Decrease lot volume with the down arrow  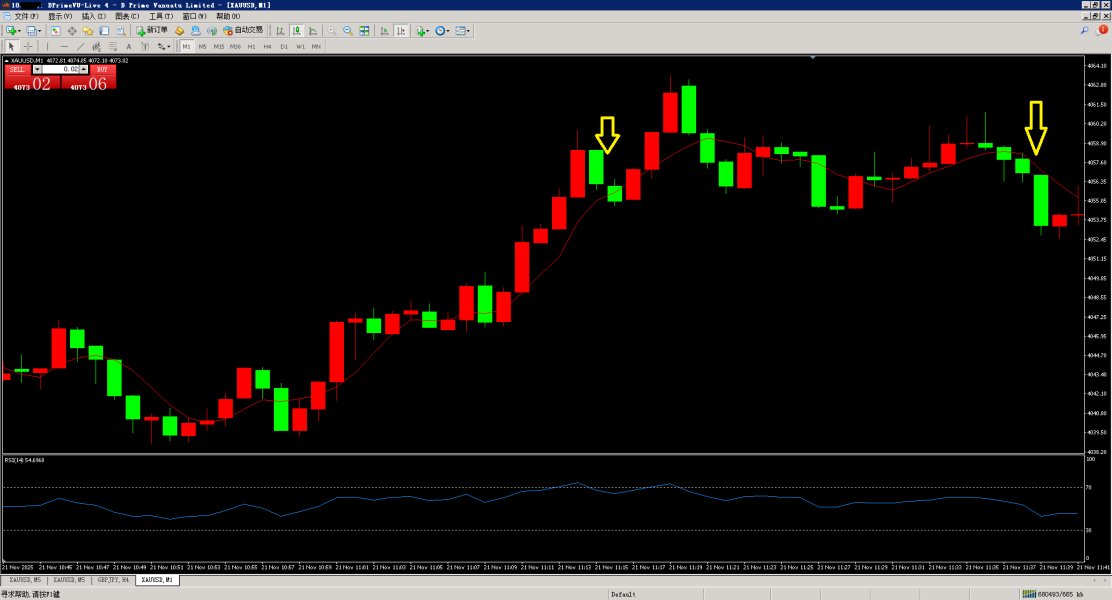pos(37,70)
